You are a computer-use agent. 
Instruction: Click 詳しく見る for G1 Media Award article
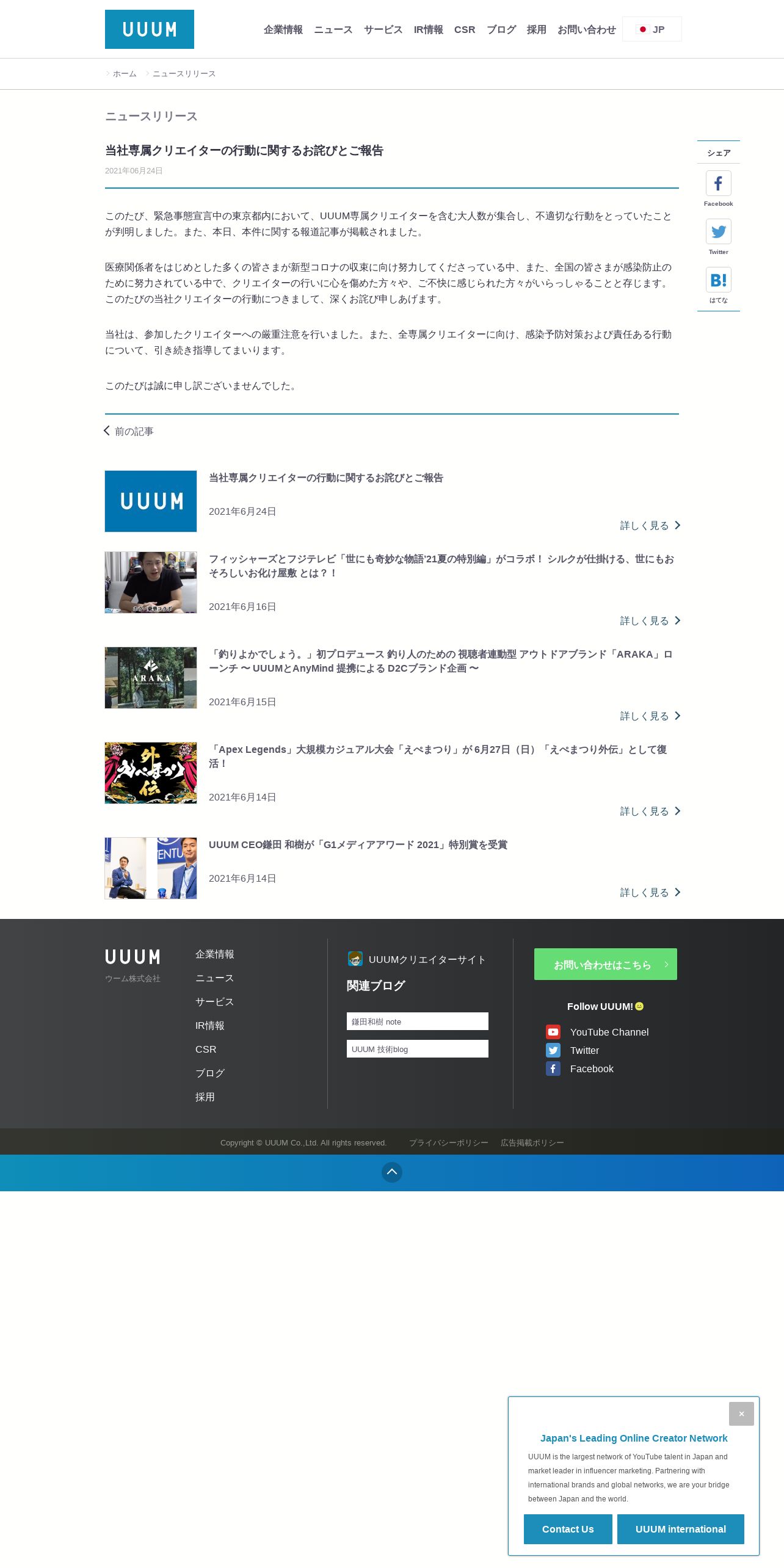pos(650,893)
